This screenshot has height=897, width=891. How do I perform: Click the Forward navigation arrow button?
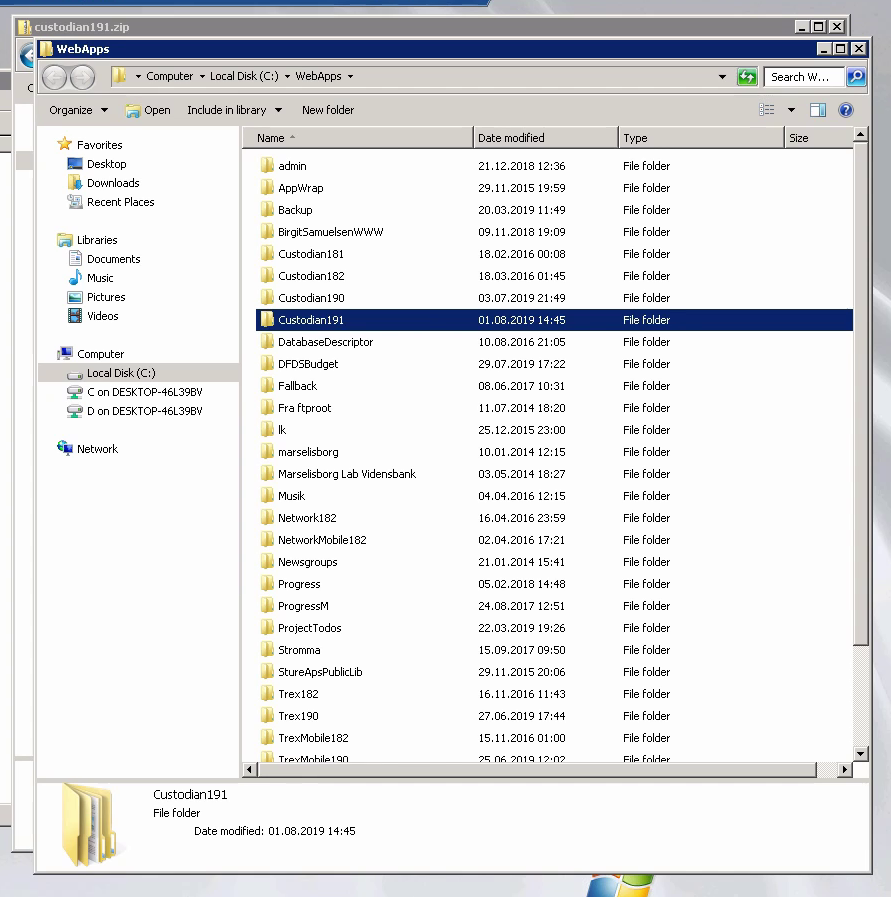[x=82, y=77]
